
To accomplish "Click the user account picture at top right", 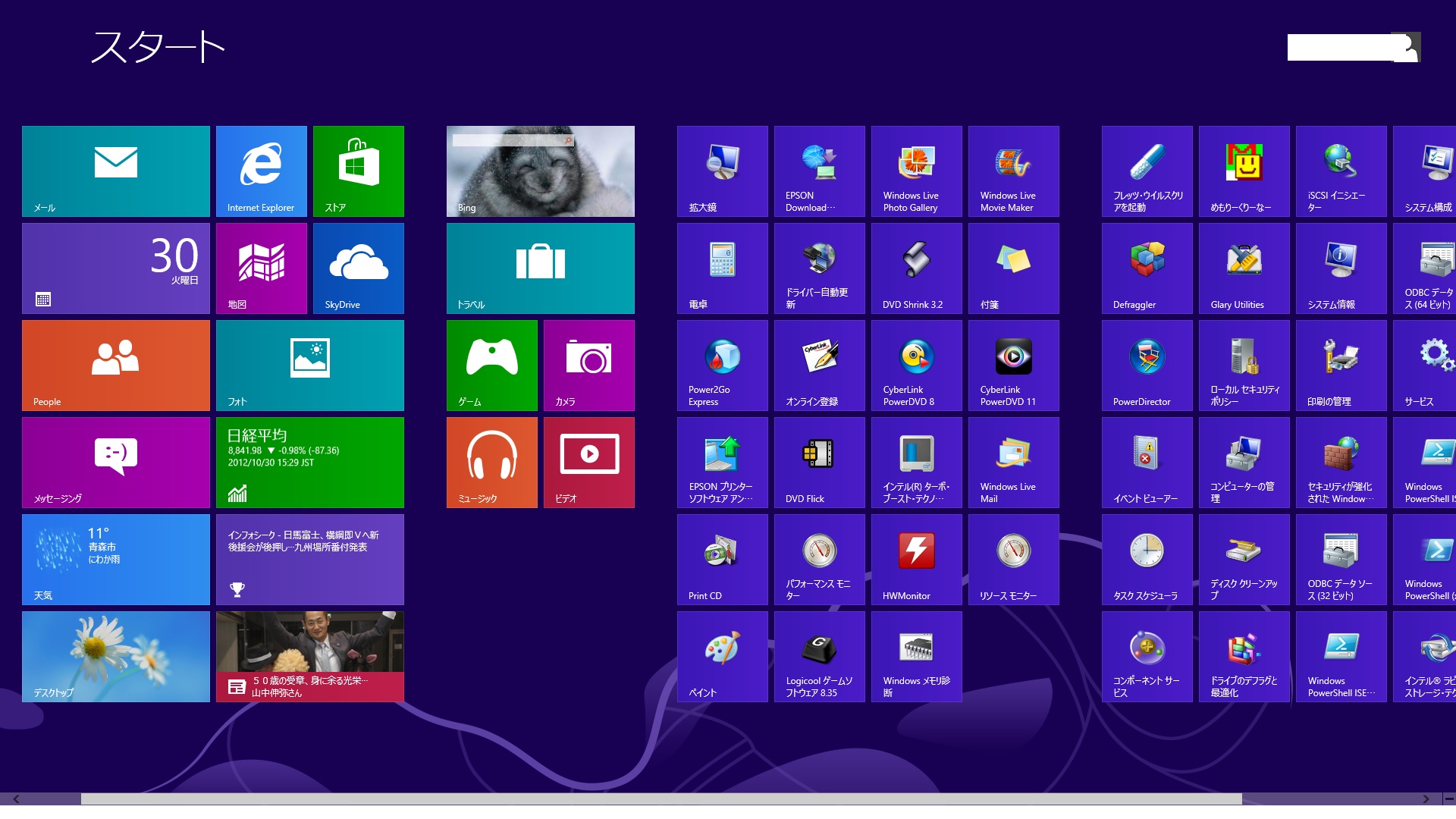I will (1407, 47).
